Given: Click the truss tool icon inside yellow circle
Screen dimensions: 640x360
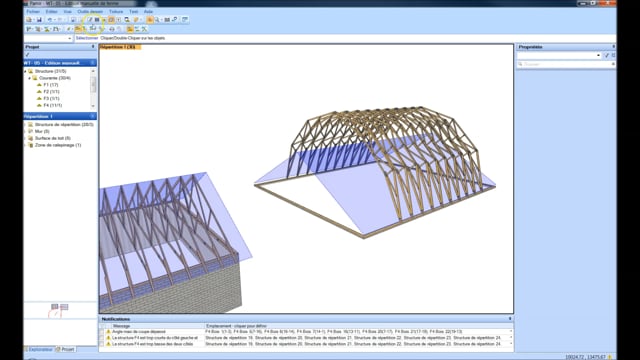Looking at the screenshot, I should tap(93, 29).
